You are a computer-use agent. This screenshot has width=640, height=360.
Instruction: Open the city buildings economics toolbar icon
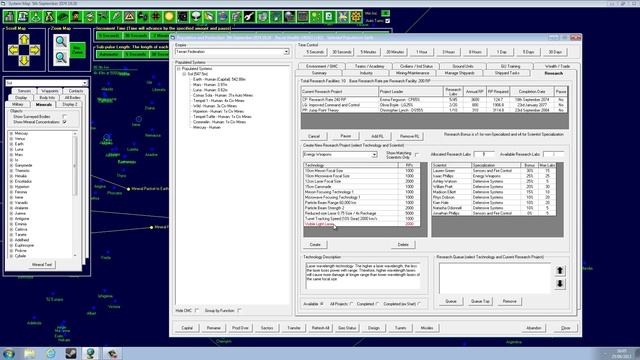click(x=9, y=17)
